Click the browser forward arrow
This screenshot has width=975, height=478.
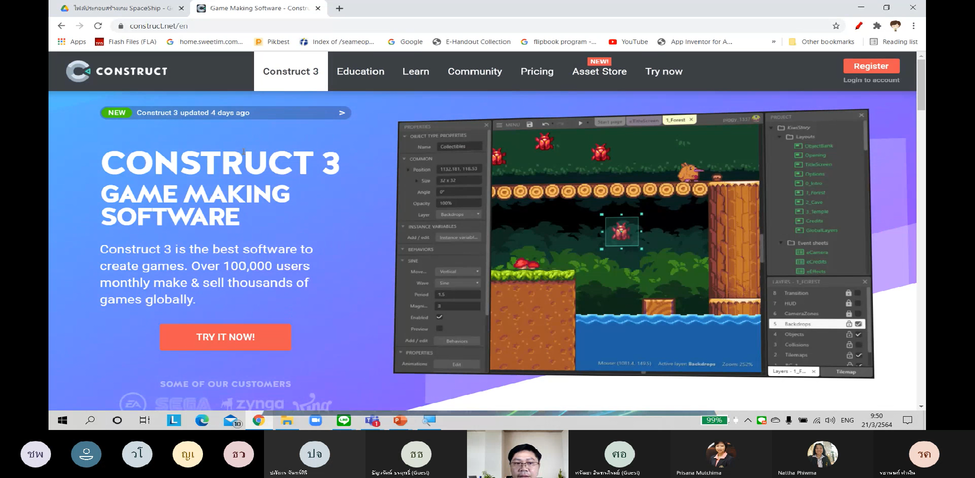[x=79, y=25]
